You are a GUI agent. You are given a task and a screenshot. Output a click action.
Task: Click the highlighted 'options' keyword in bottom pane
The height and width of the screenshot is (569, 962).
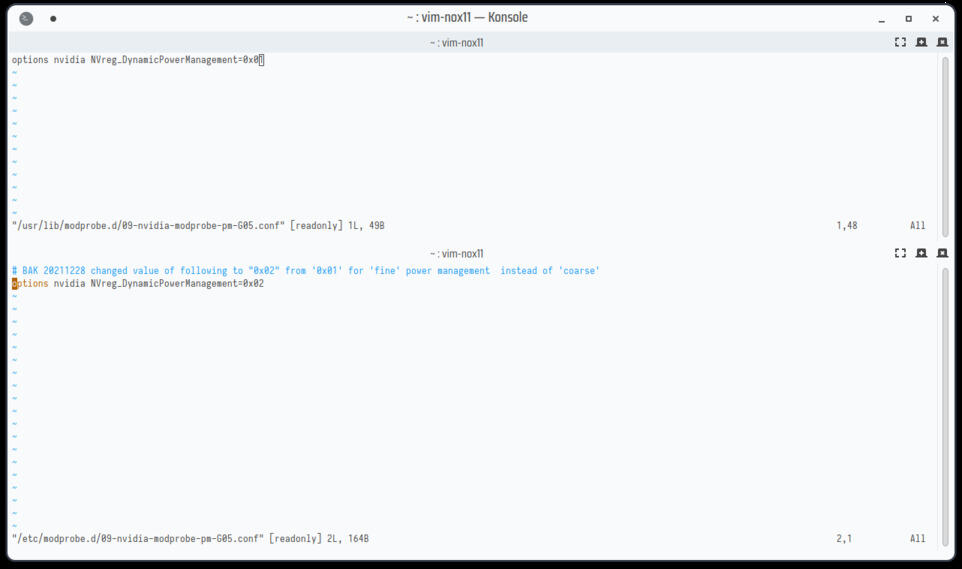pyautogui.click(x=30, y=284)
